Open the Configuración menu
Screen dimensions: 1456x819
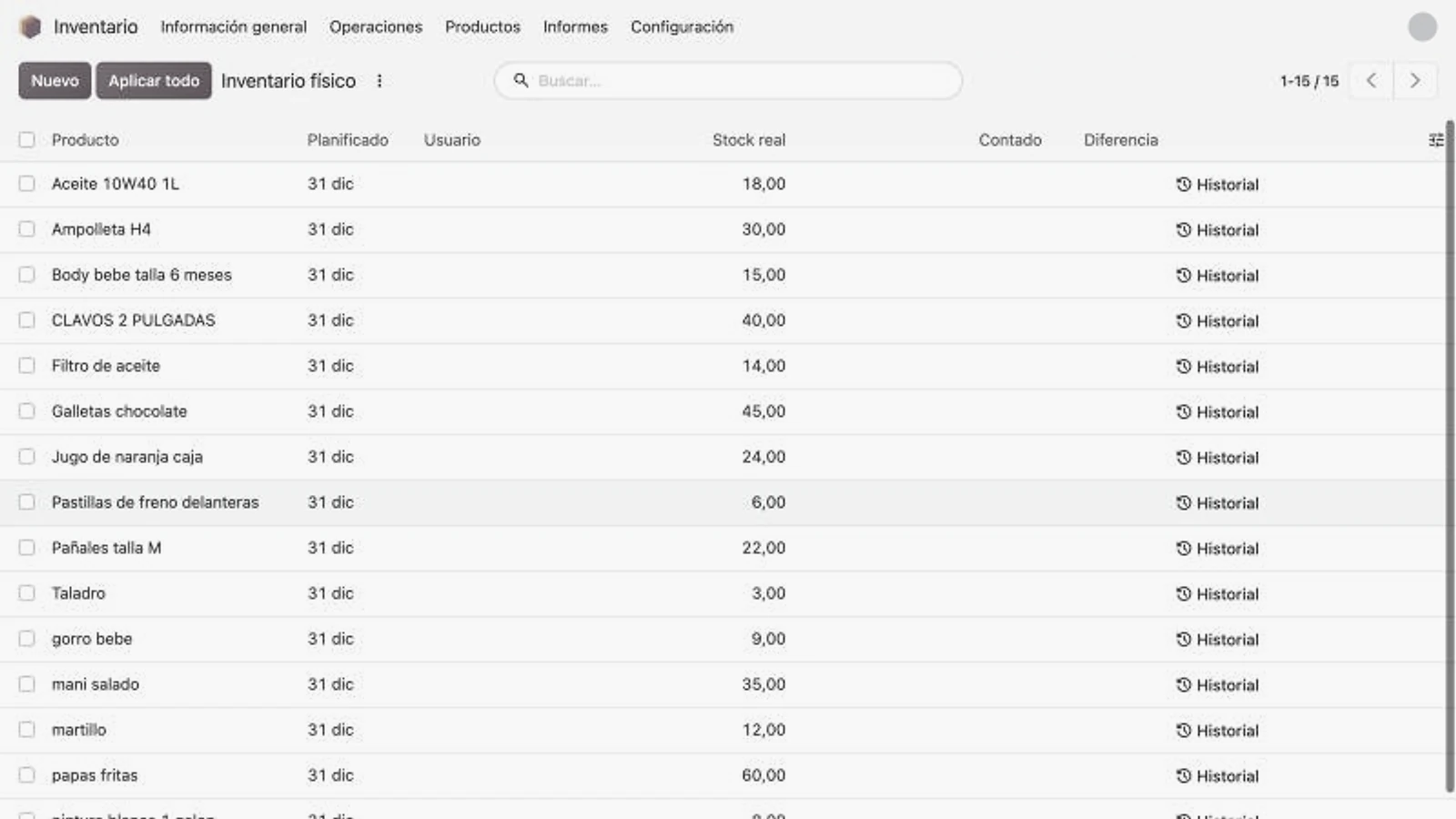pyautogui.click(x=682, y=27)
